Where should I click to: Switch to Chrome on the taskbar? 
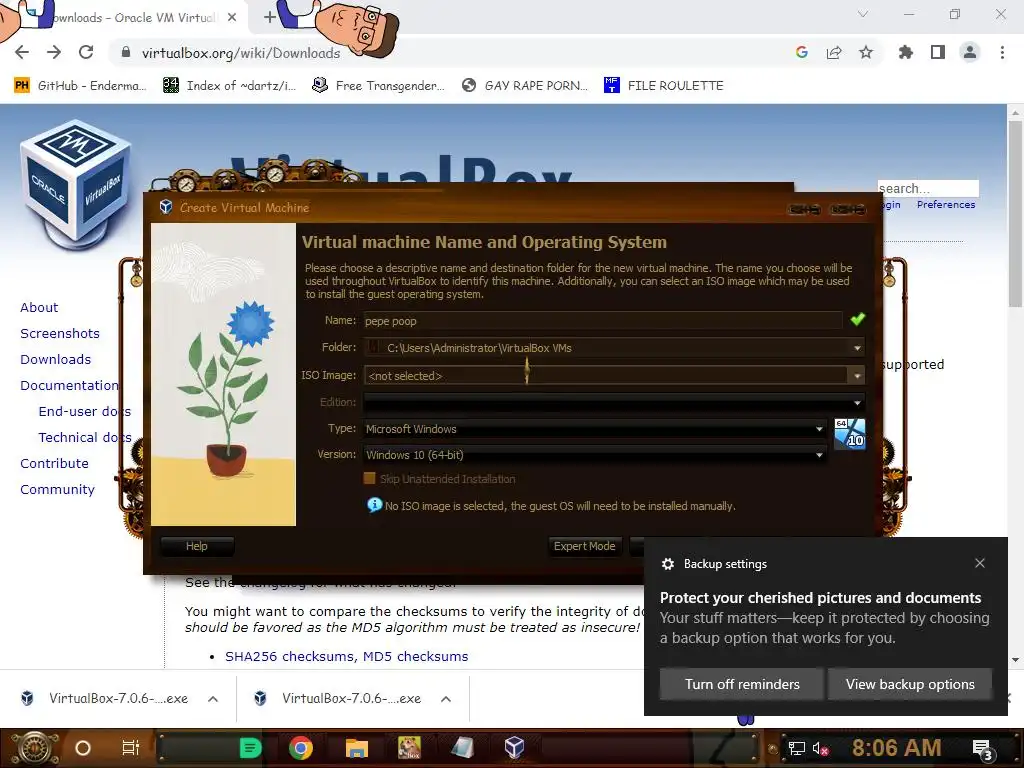tap(301, 748)
